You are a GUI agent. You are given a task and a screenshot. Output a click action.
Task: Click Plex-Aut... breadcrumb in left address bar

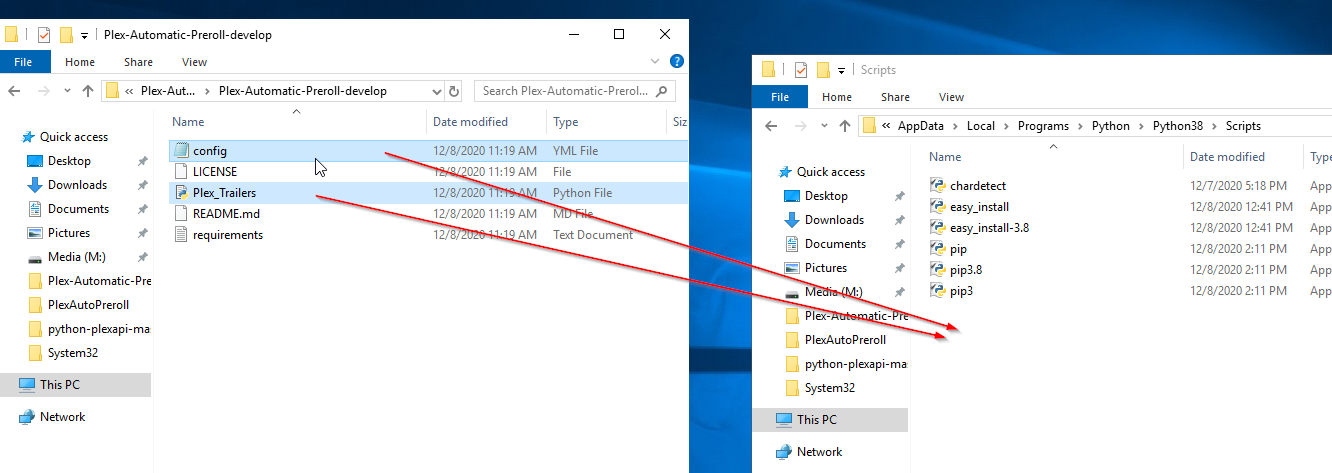168,91
